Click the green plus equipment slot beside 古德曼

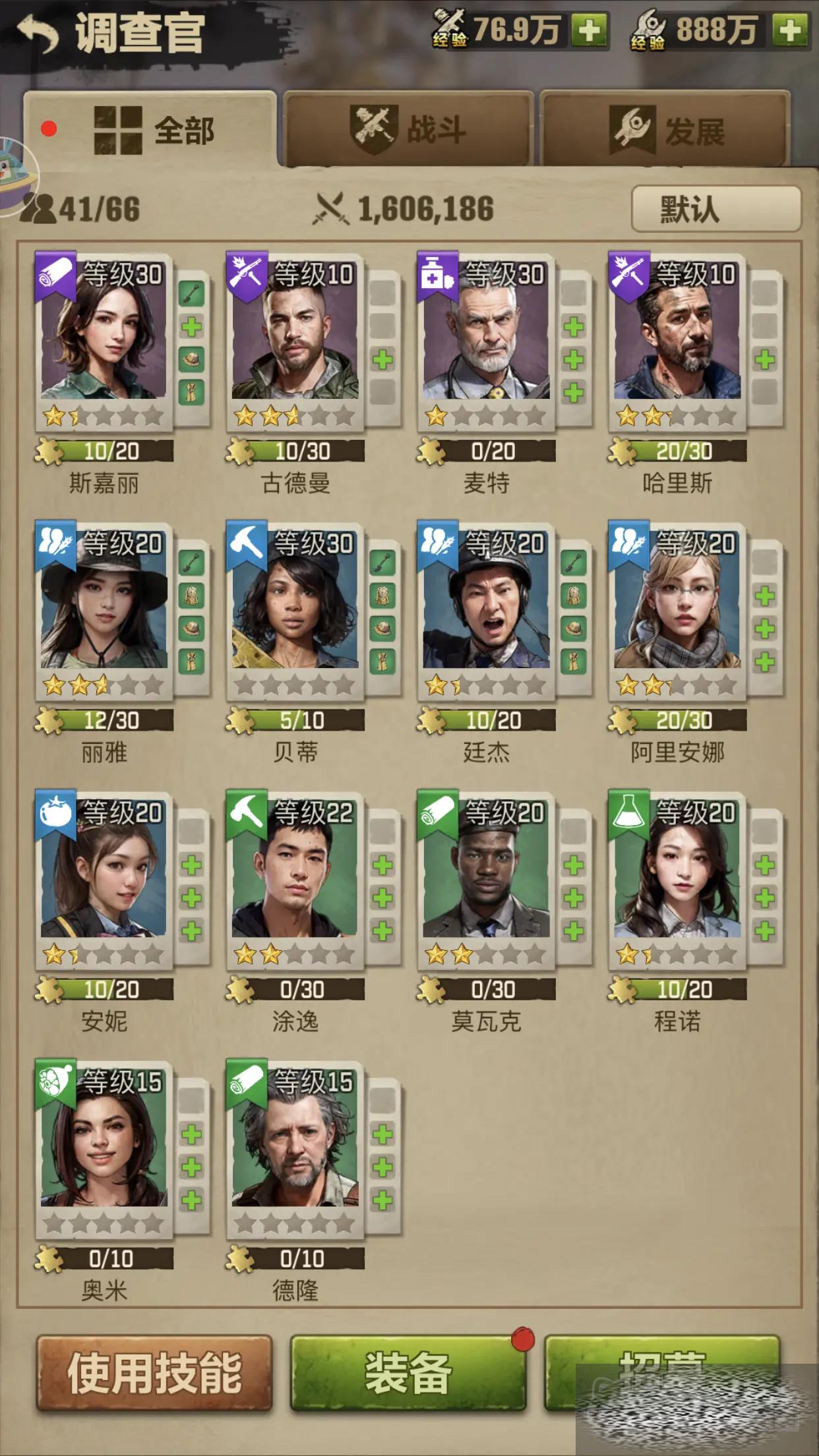pyautogui.click(x=382, y=360)
